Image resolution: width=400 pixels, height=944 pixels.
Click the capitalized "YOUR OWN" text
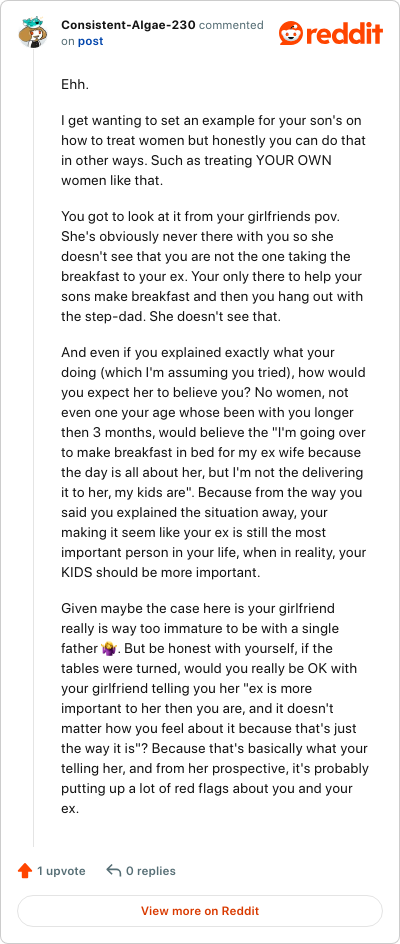294,161
